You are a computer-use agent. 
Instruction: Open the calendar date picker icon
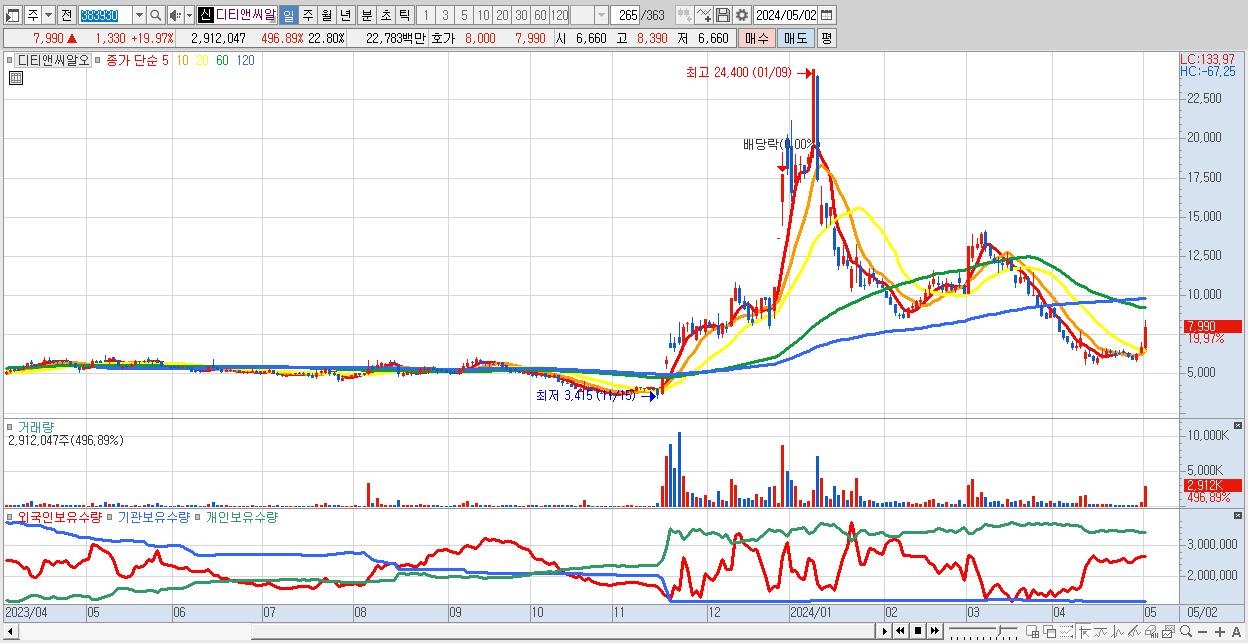click(827, 15)
